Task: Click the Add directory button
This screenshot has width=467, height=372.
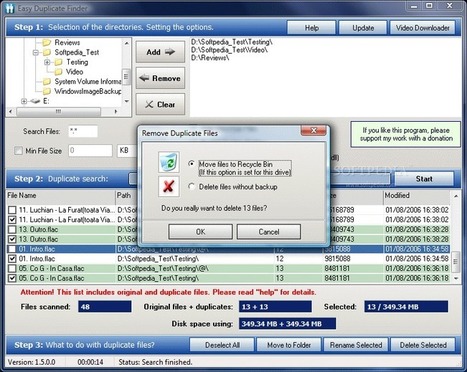Action: [x=160, y=52]
